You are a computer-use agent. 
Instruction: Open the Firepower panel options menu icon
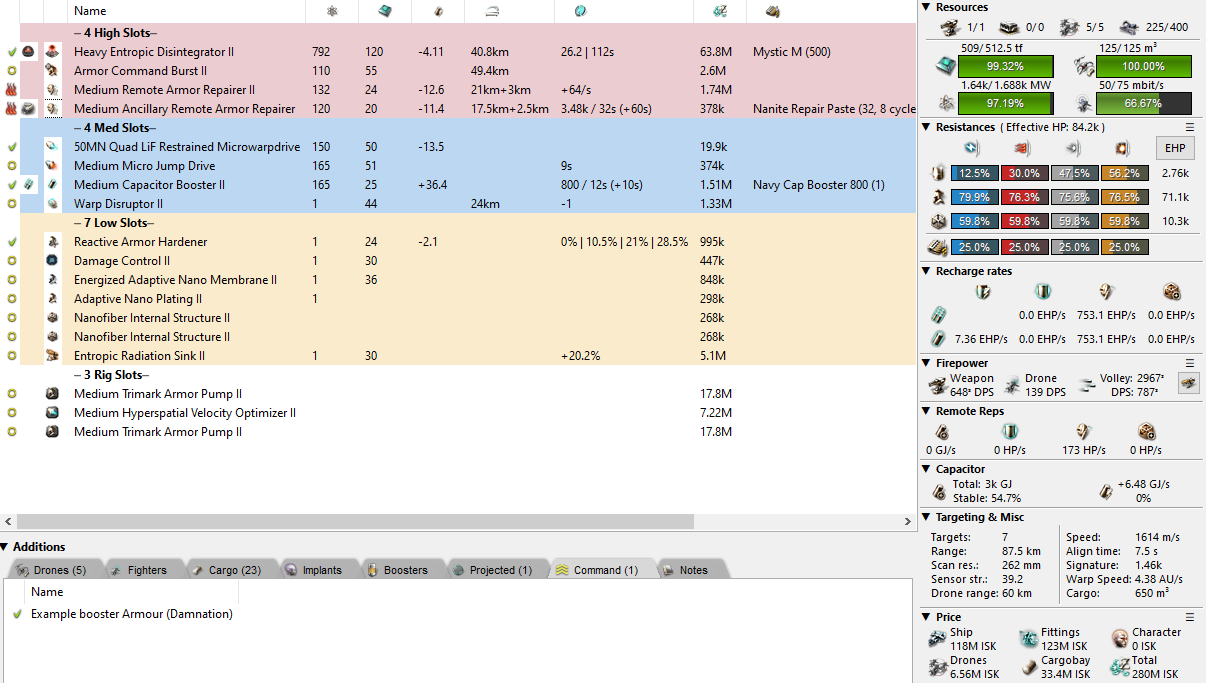pos(1190,363)
